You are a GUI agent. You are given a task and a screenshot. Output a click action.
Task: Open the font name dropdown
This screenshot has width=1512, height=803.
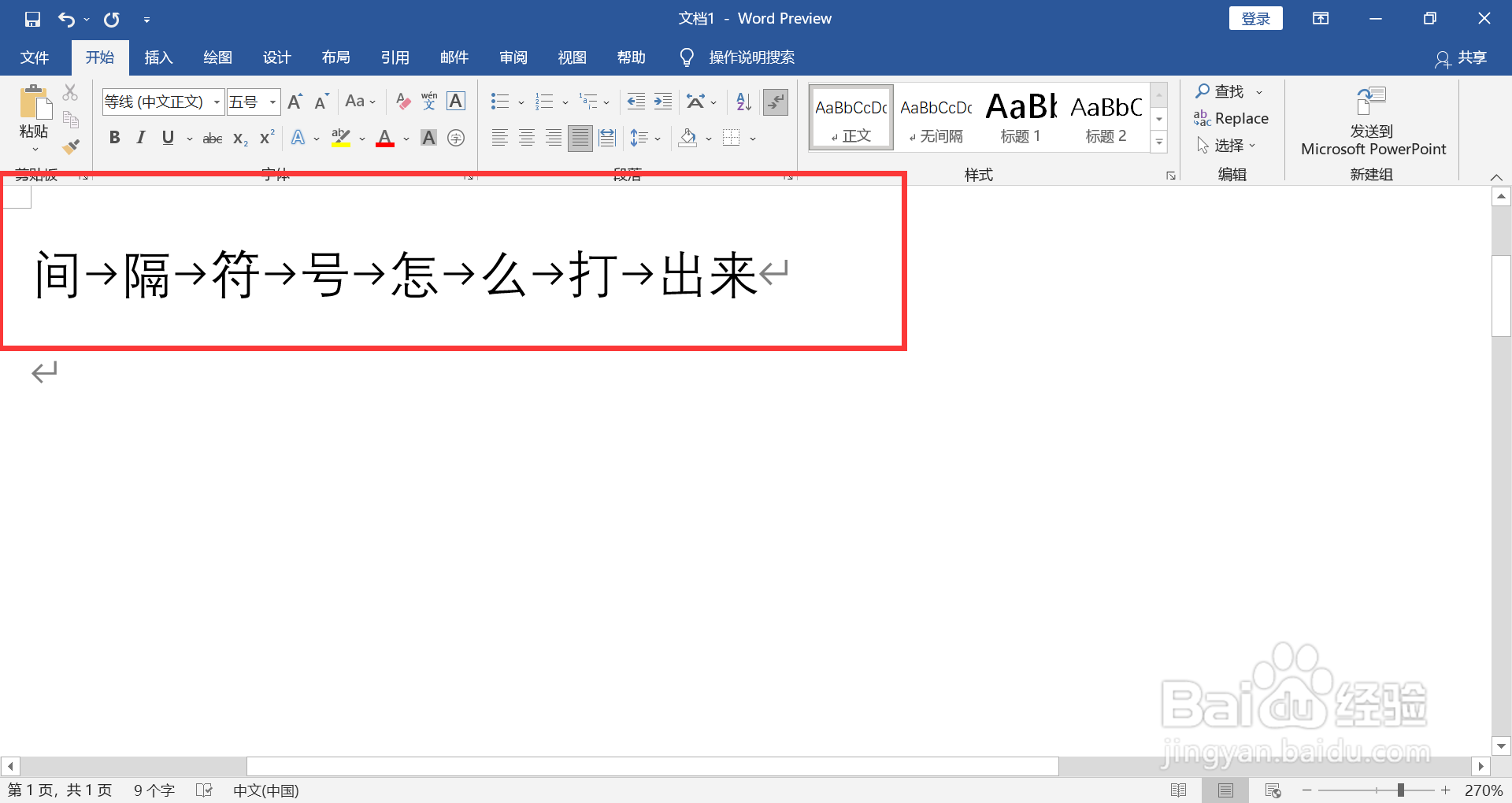[216, 102]
